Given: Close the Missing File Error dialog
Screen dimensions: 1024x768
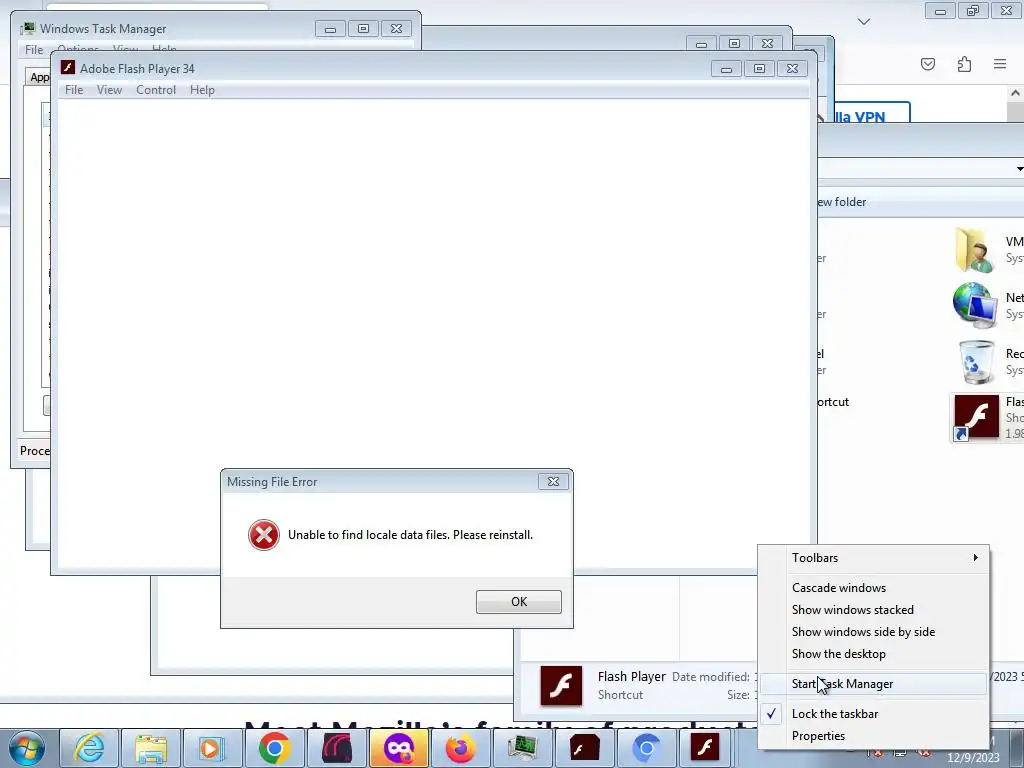Looking at the screenshot, I should (x=553, y=481).
